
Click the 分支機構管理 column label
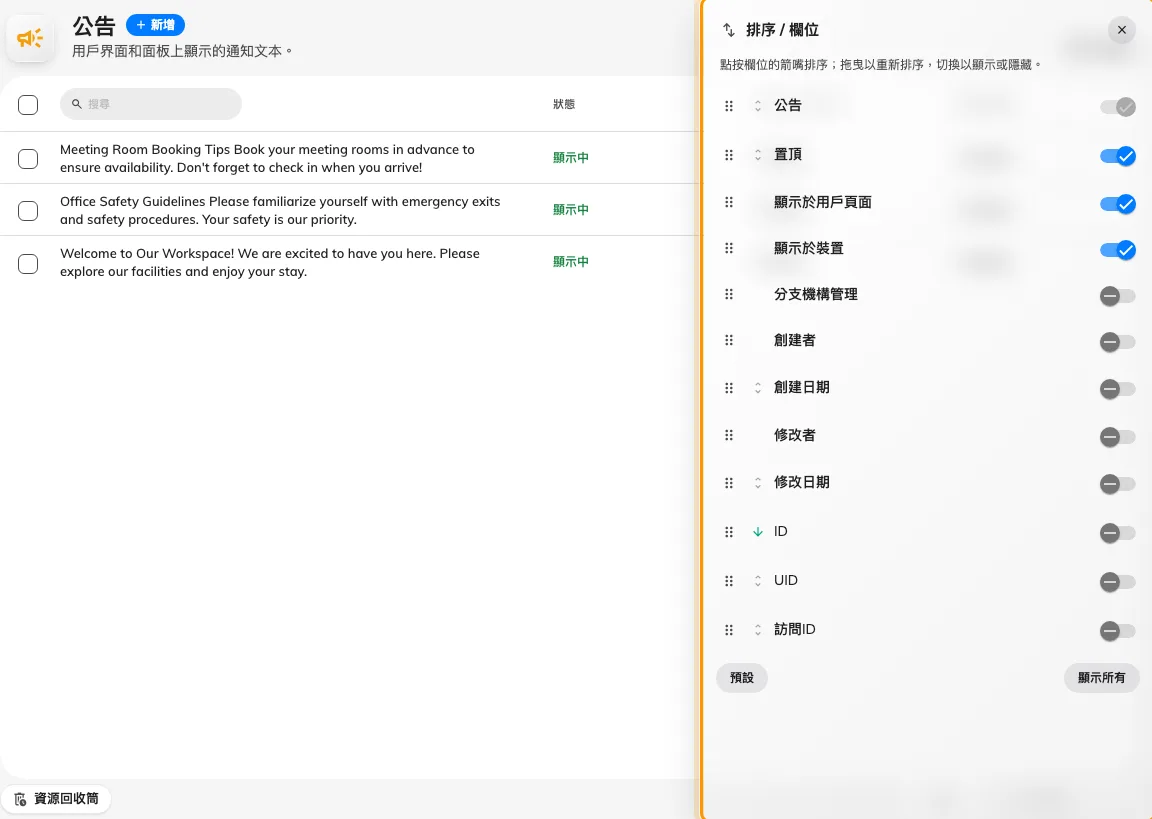click(x=816, y=295)
